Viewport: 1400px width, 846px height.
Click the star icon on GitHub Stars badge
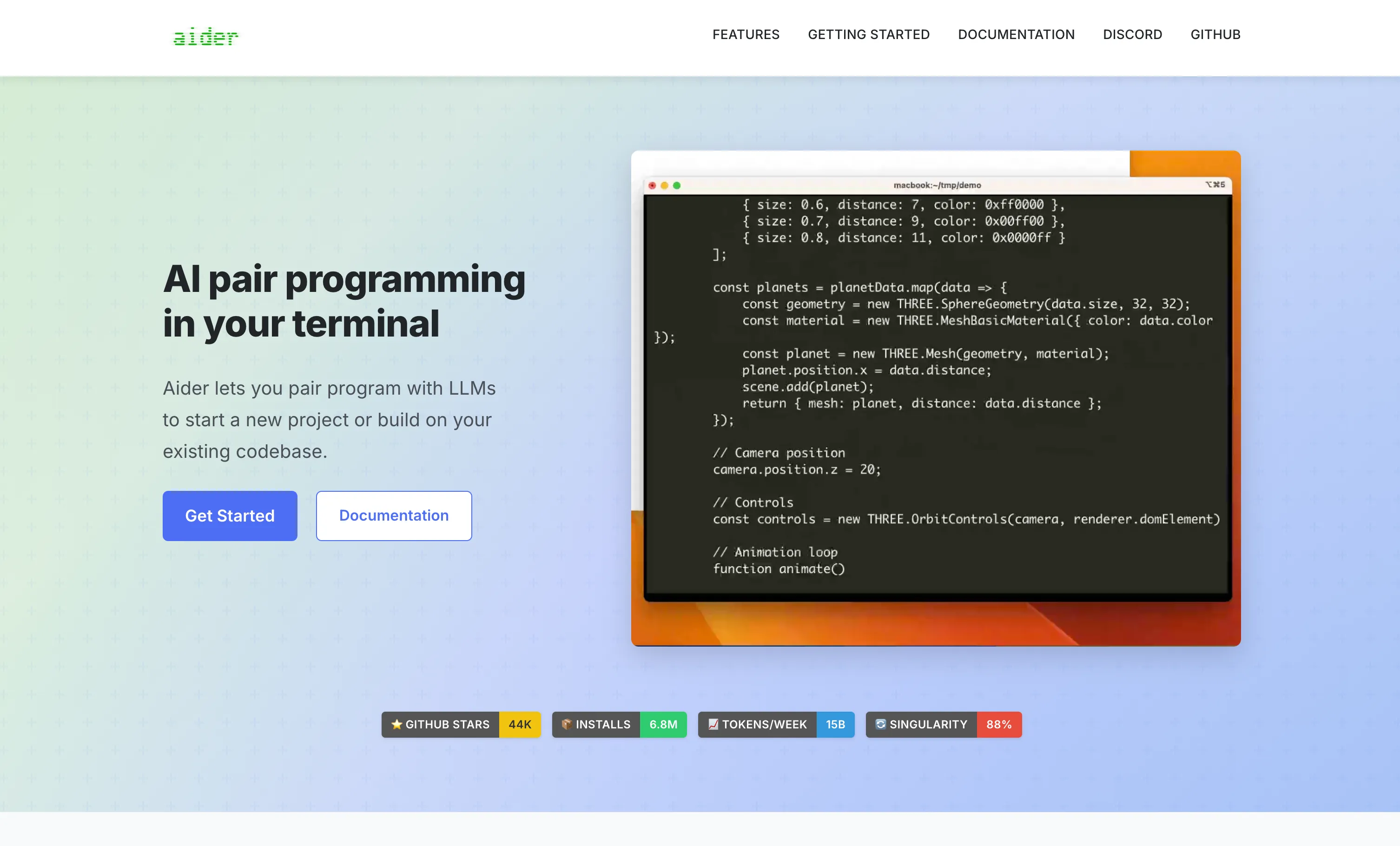tap(396, 724)
